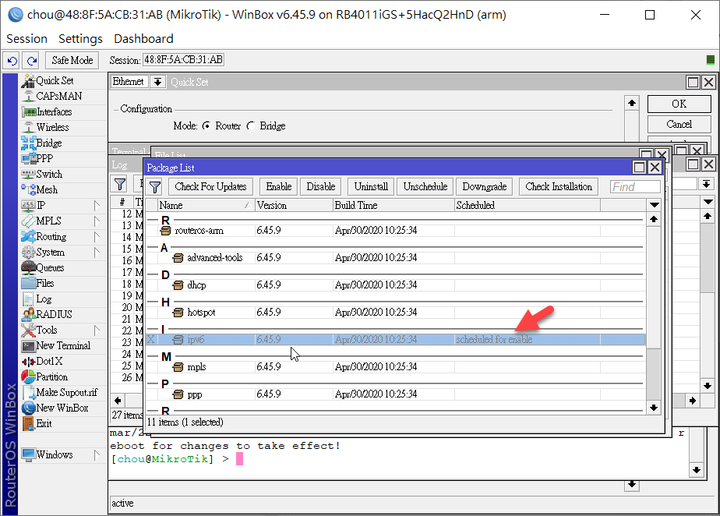The height and width of the screenshot is (516, 720).
Task: Open the Settings menu
Action: pos(80,39)
